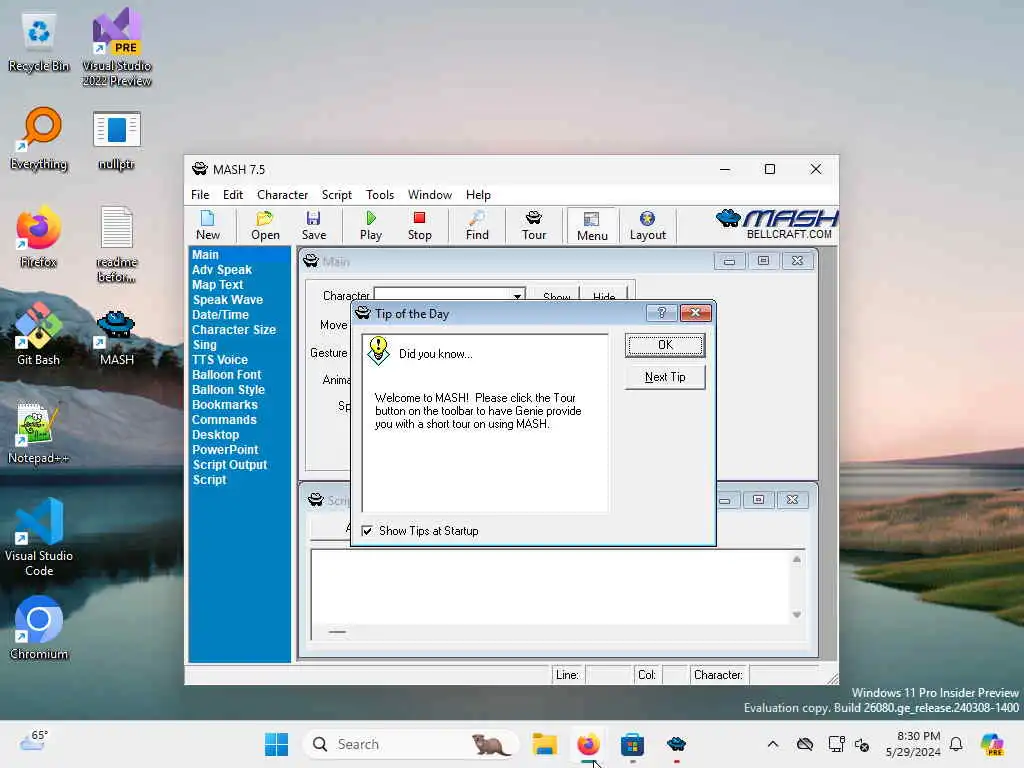
Task: Save the script via the Save icon
Action: coord(313,226)
